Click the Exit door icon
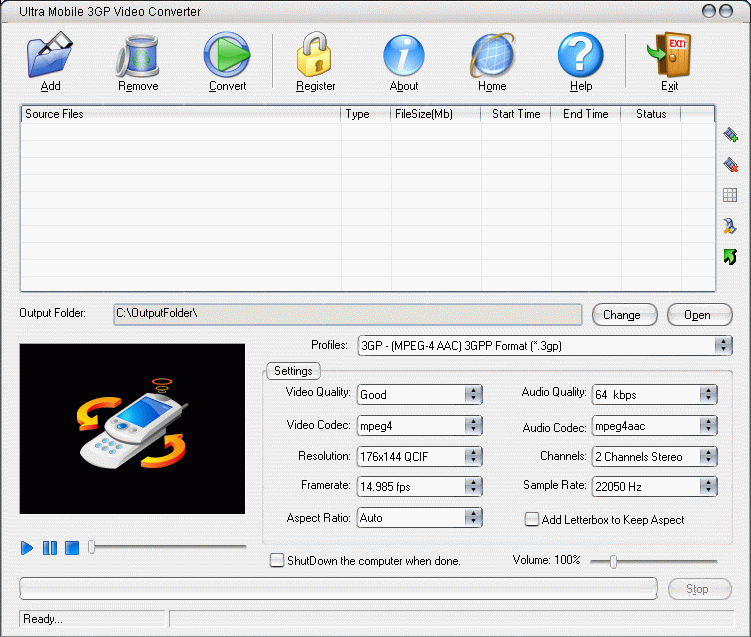Image resolution: width=751 pixels, height=637 pixels. point(670,55)
